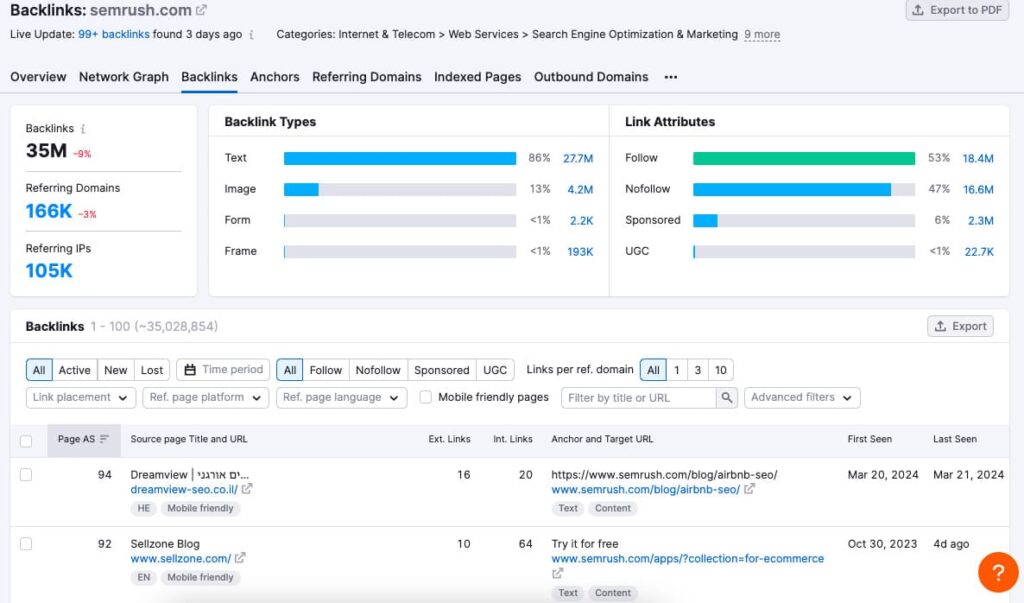Switch to the Network Graph tab

(124, 77)
